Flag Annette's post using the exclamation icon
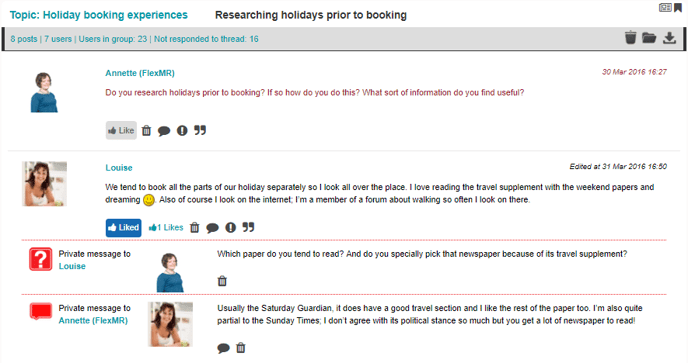This screenshot has width=688, height=363. (182, 130)
